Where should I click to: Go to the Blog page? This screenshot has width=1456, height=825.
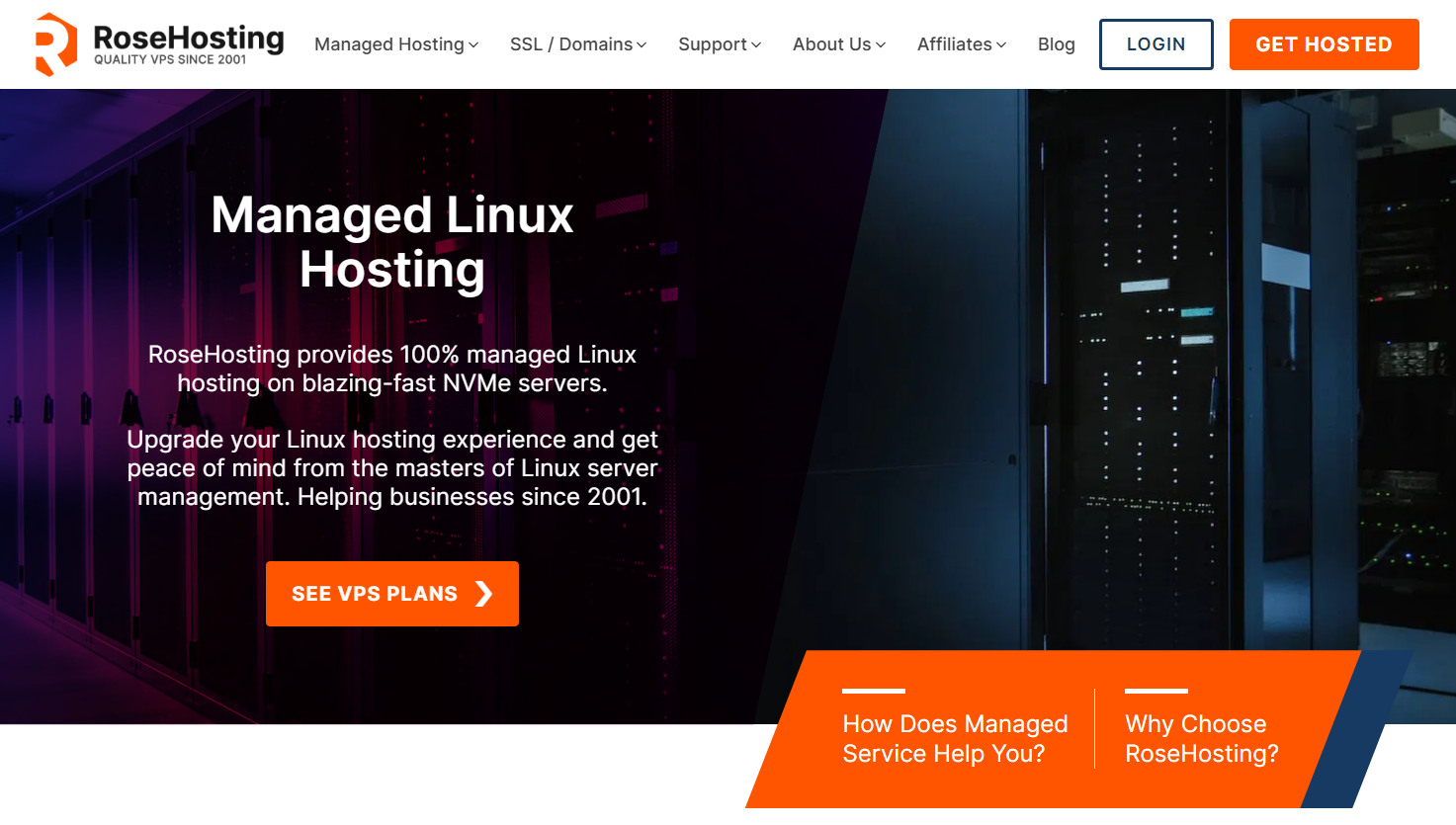coord(1056,44)
